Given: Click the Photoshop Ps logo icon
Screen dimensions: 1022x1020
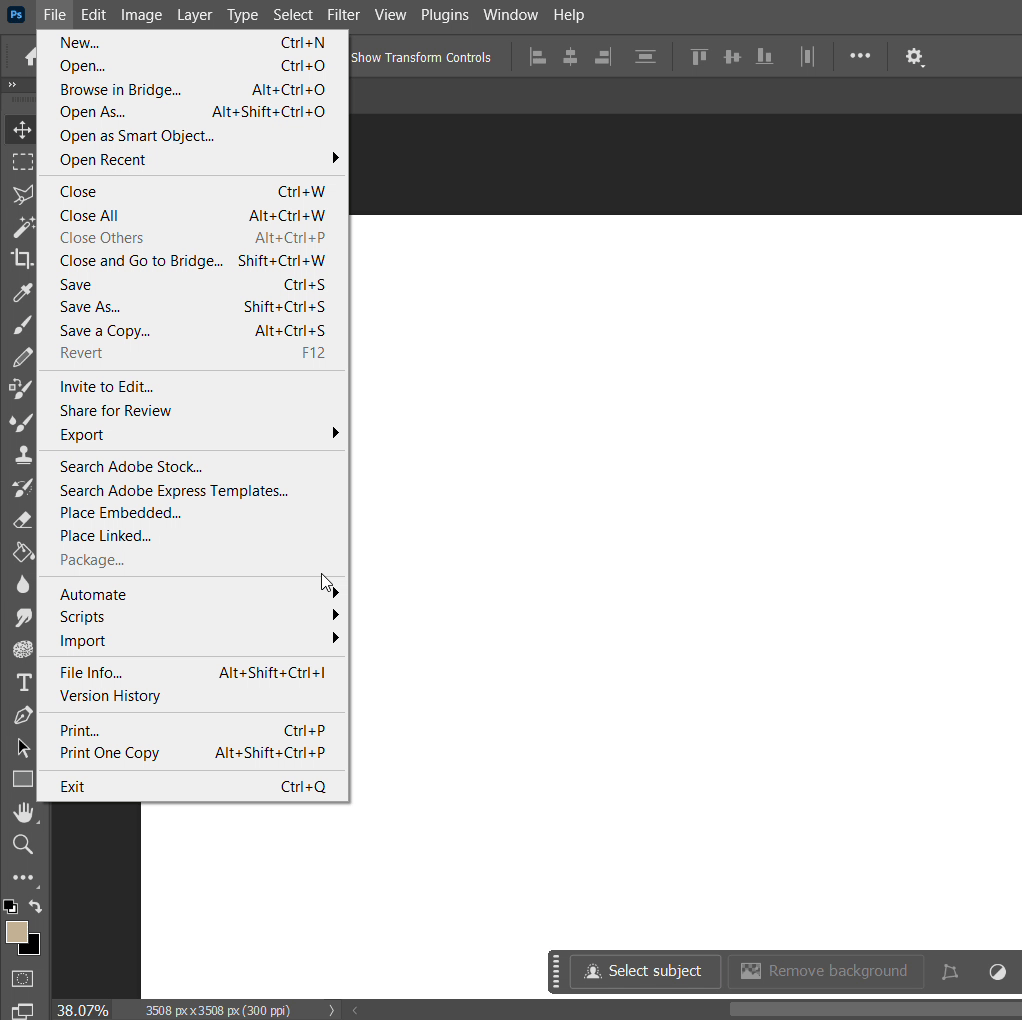Looking at the screenshot, I should click(x=16, y=14).
